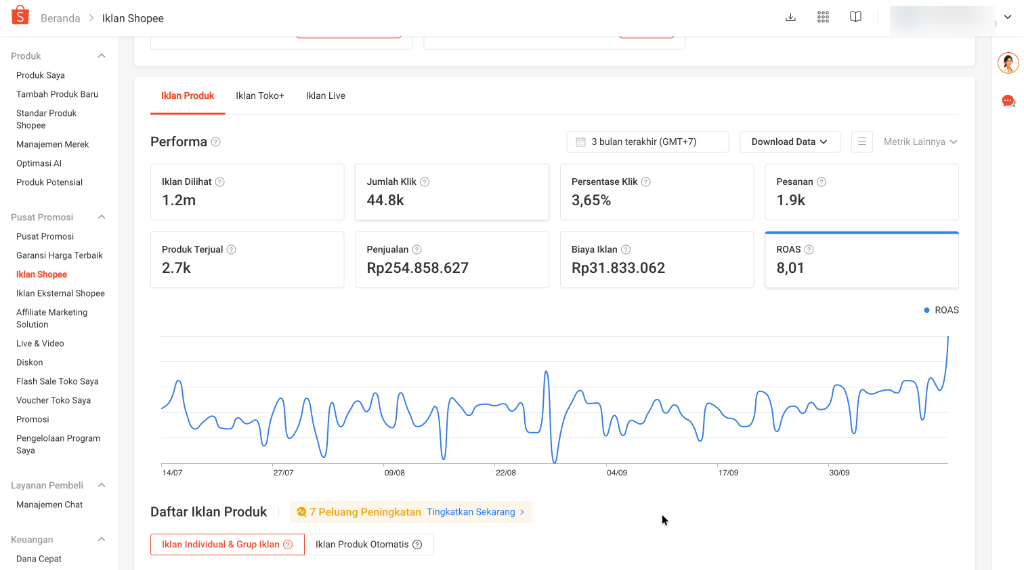Open Optimasi AI in sidebar
The height and width of the screenshot is (570, 1024).
(x=39, y=164)
